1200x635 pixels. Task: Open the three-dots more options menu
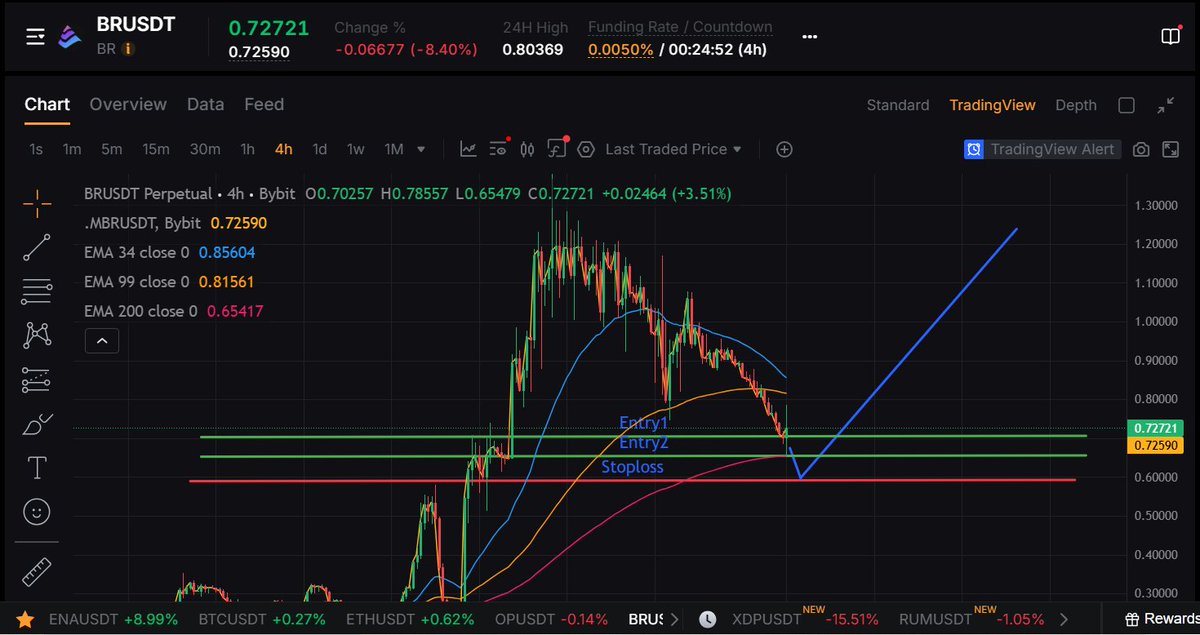(x=812, y=36)
